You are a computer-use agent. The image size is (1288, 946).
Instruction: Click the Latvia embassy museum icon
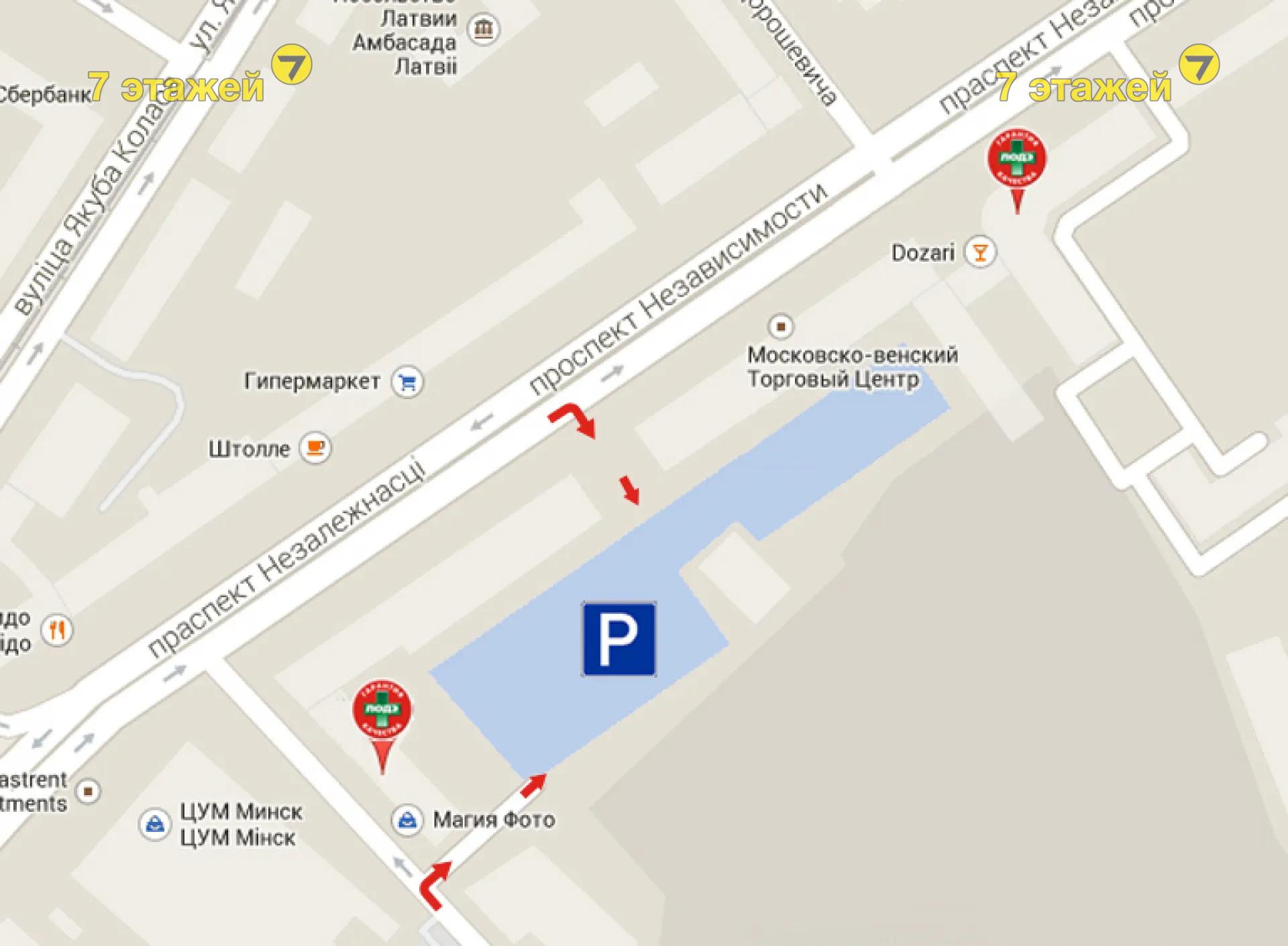click(x=483, y=29)
